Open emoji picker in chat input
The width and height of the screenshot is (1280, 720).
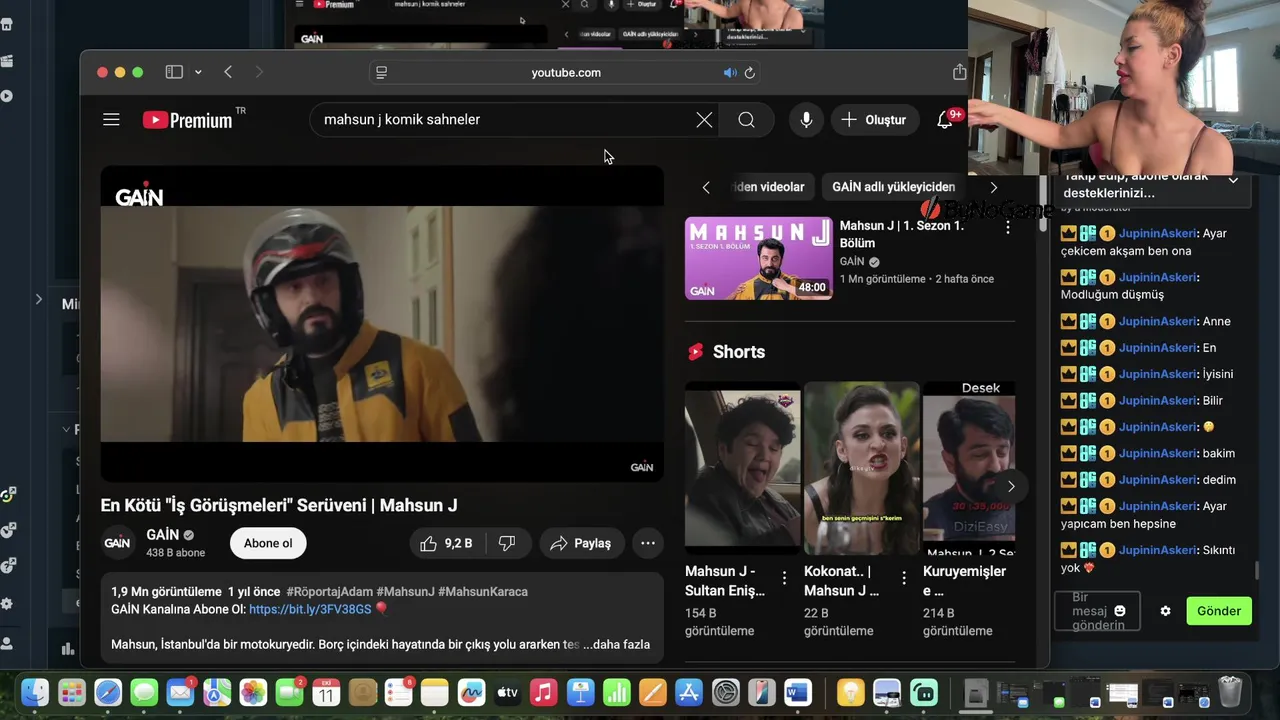point(1120,611)
